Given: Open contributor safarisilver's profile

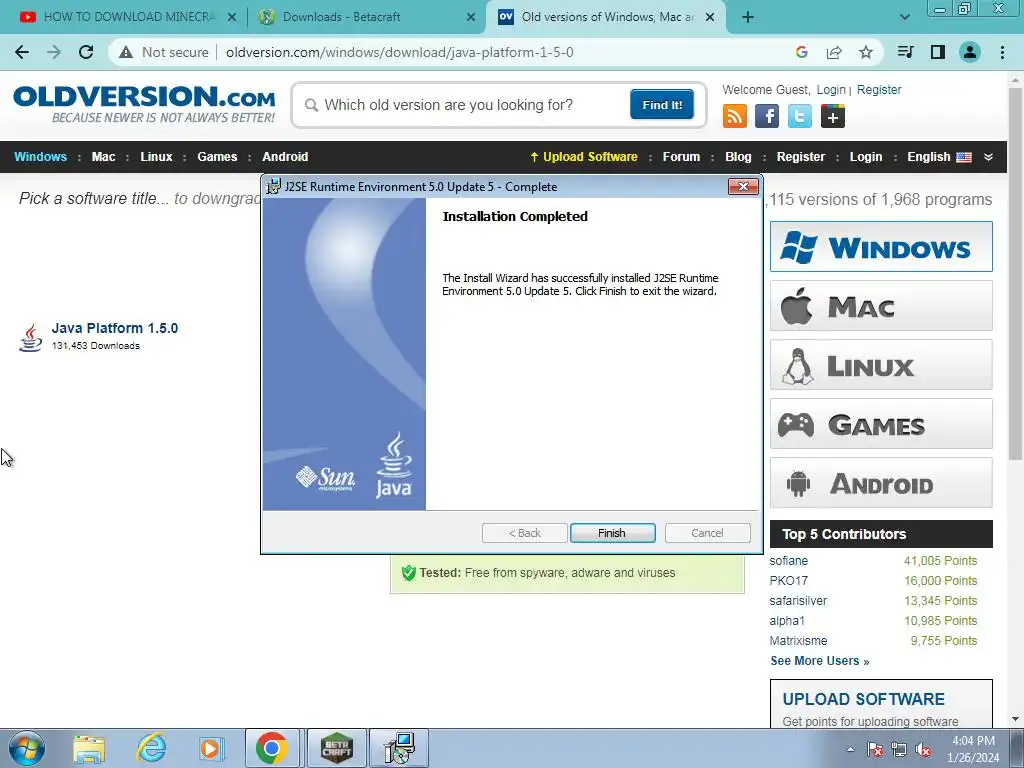Looking at the screenshot, I should tap(798, 601).
